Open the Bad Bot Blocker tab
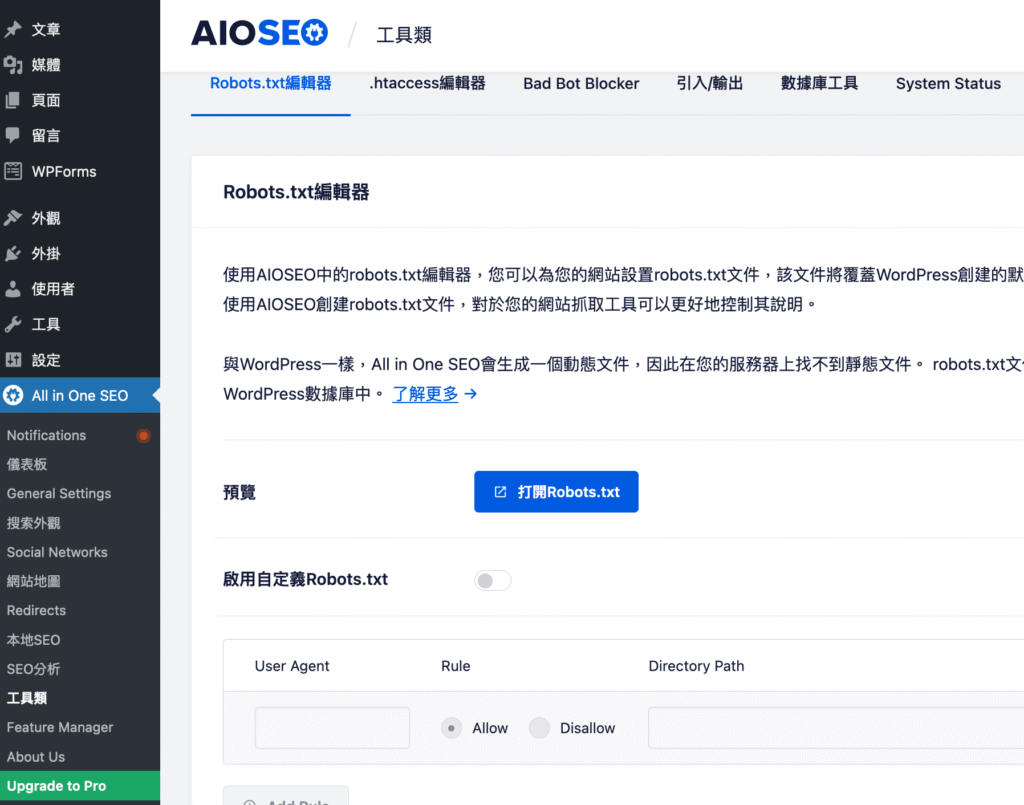1024x805 pixels. 581,84
